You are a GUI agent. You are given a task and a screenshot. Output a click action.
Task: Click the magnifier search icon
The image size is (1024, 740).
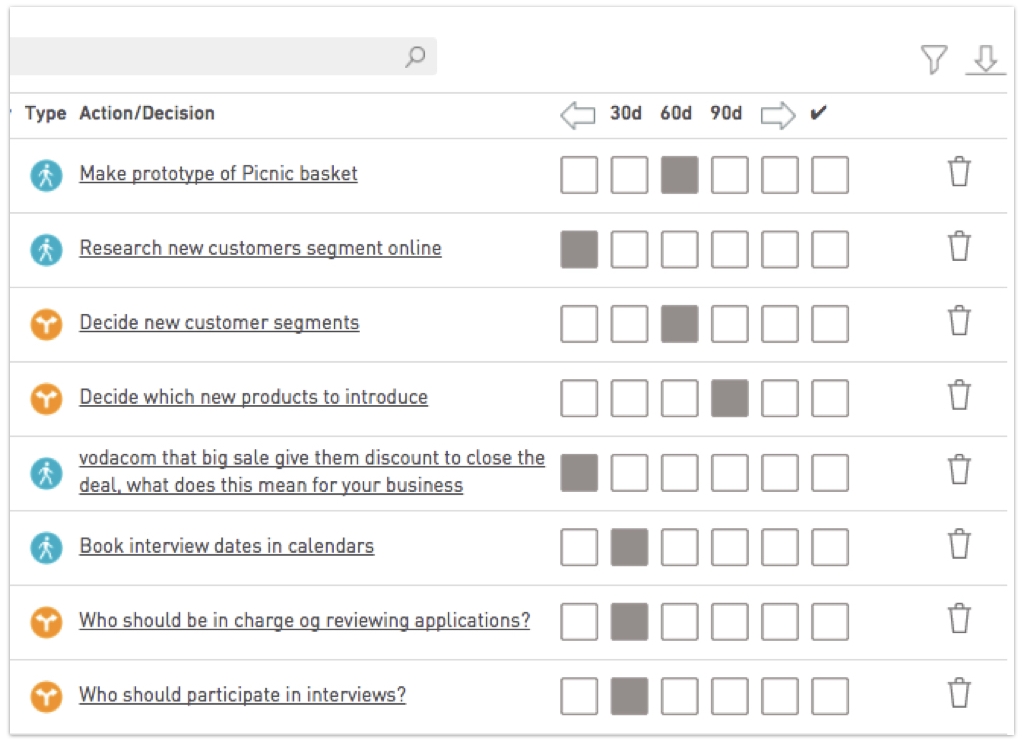(x=415, y=57)
